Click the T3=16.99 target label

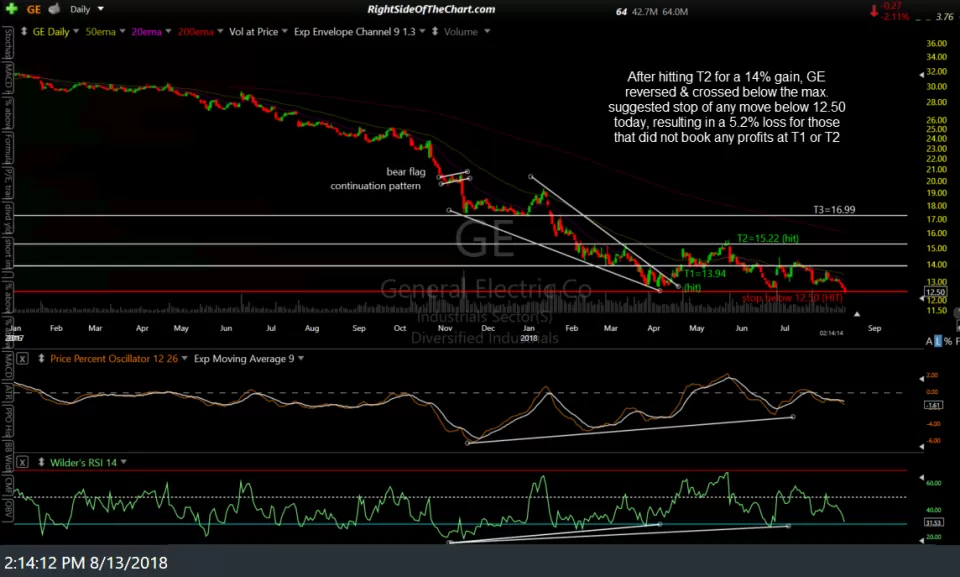834,209
